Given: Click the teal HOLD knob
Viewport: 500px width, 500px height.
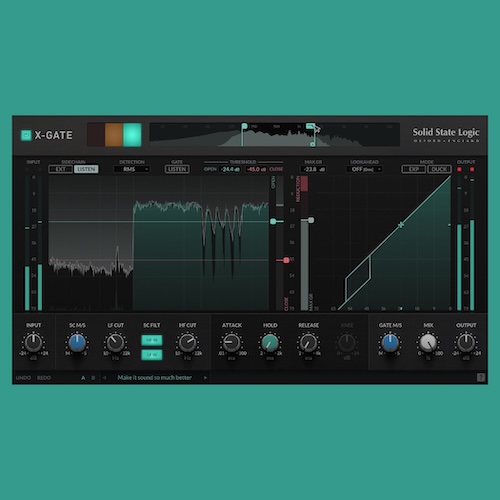Looking at the screenshot, I should (x=270, y=343).
